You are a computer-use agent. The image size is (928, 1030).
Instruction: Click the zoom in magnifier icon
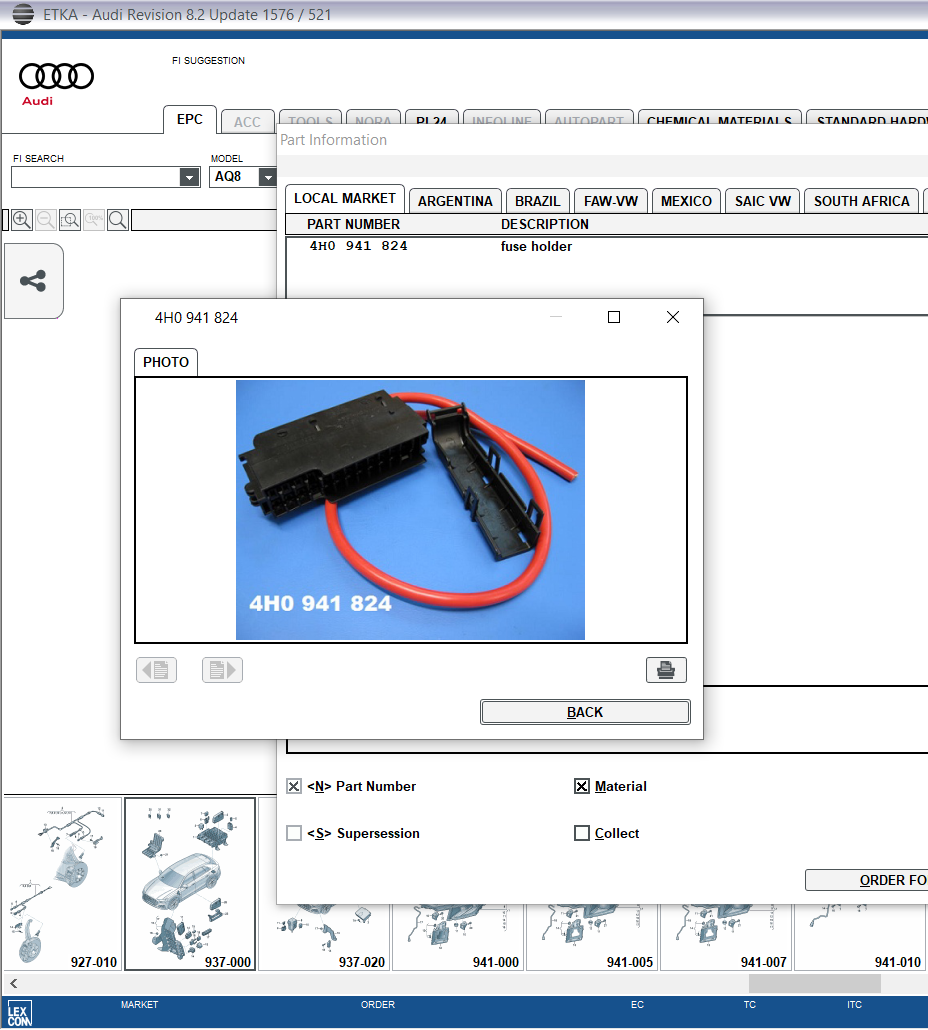[x=22, y=220]
